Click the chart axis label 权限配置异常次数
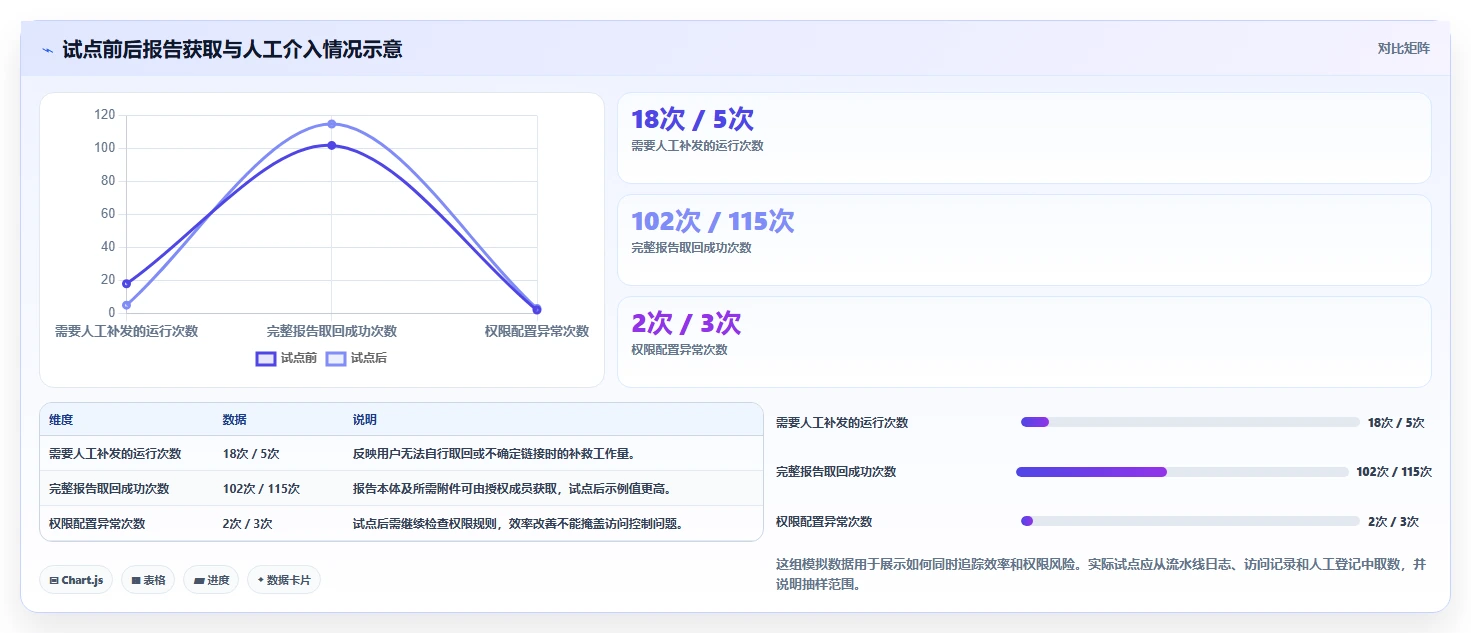Image resolution: width=1471 pixels, height=633 pixels. coord(537,331)
